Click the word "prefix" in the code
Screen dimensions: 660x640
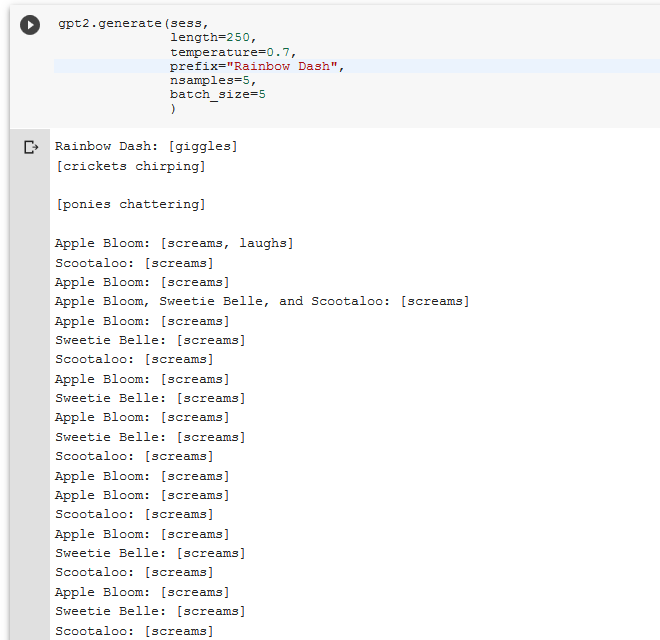[193, 66]
